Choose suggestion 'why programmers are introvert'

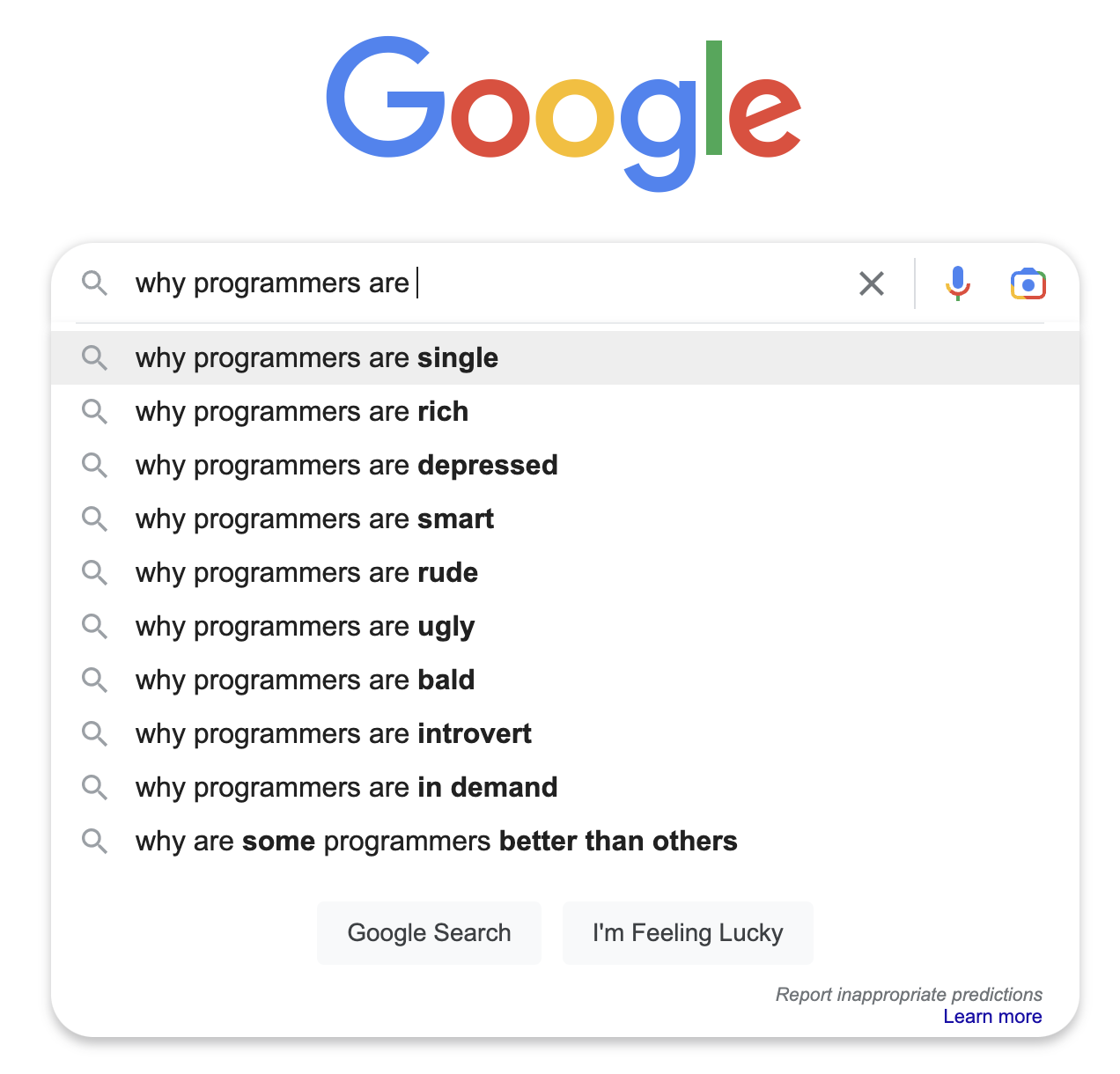(x=333, y=733)
